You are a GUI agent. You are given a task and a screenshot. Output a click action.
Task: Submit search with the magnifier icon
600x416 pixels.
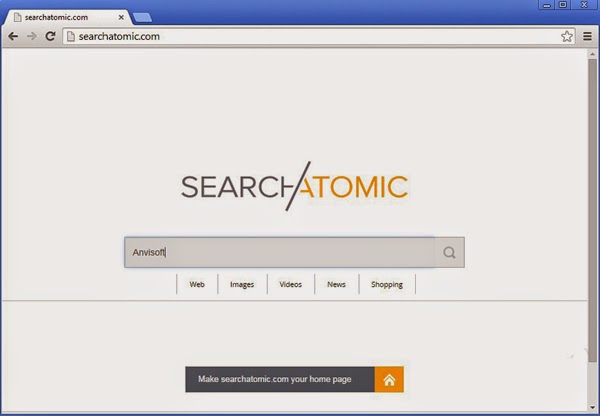pyautogui.click(x=449, y=252)
